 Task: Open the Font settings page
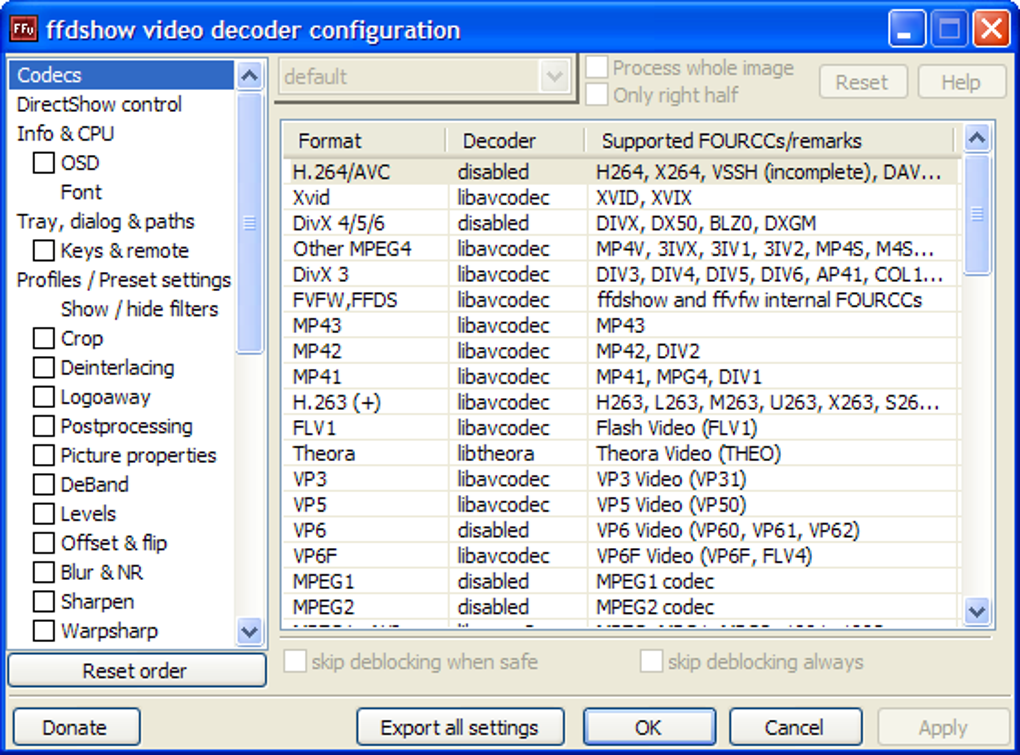(81, 192)
